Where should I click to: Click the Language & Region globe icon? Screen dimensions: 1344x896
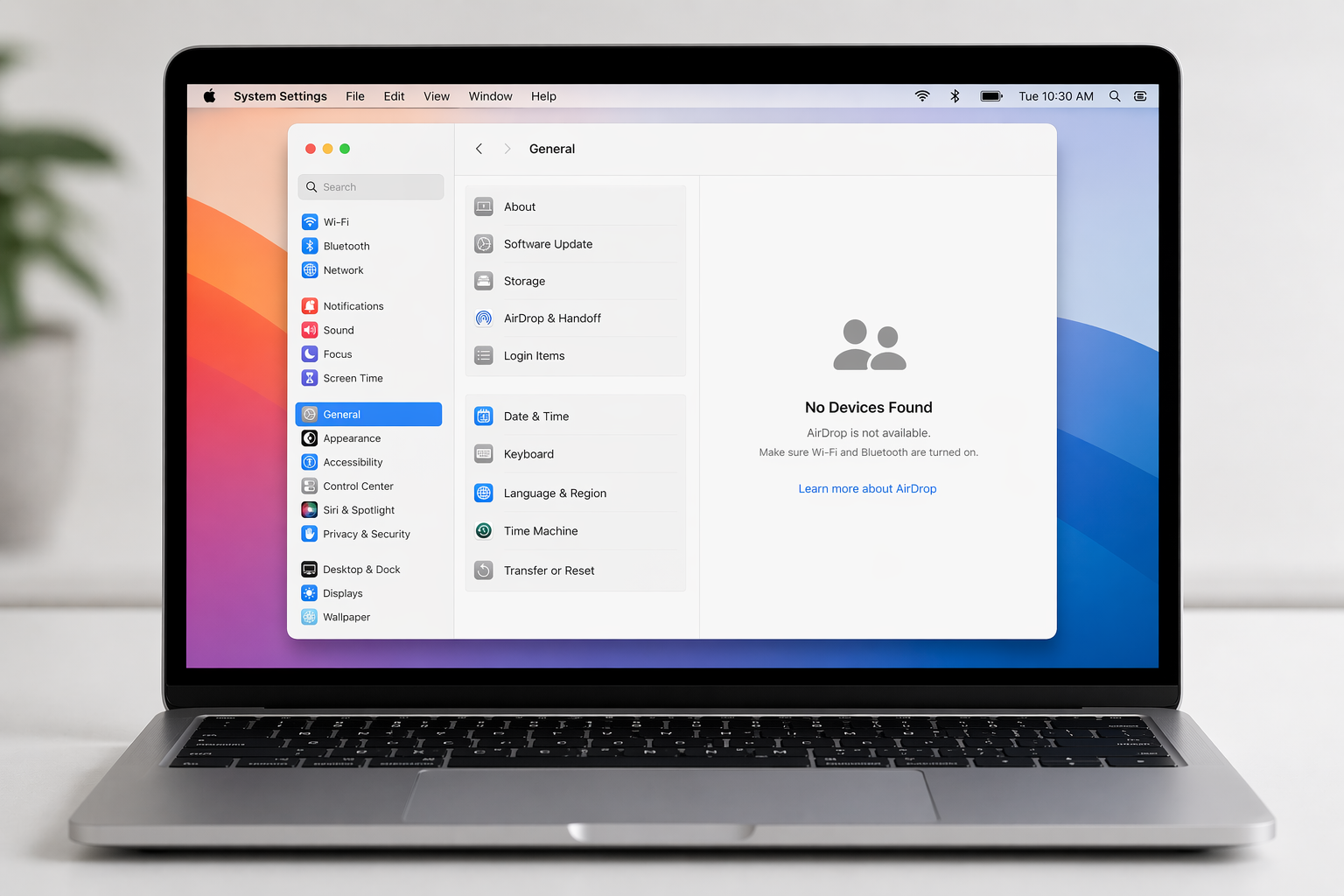point(484,493)
